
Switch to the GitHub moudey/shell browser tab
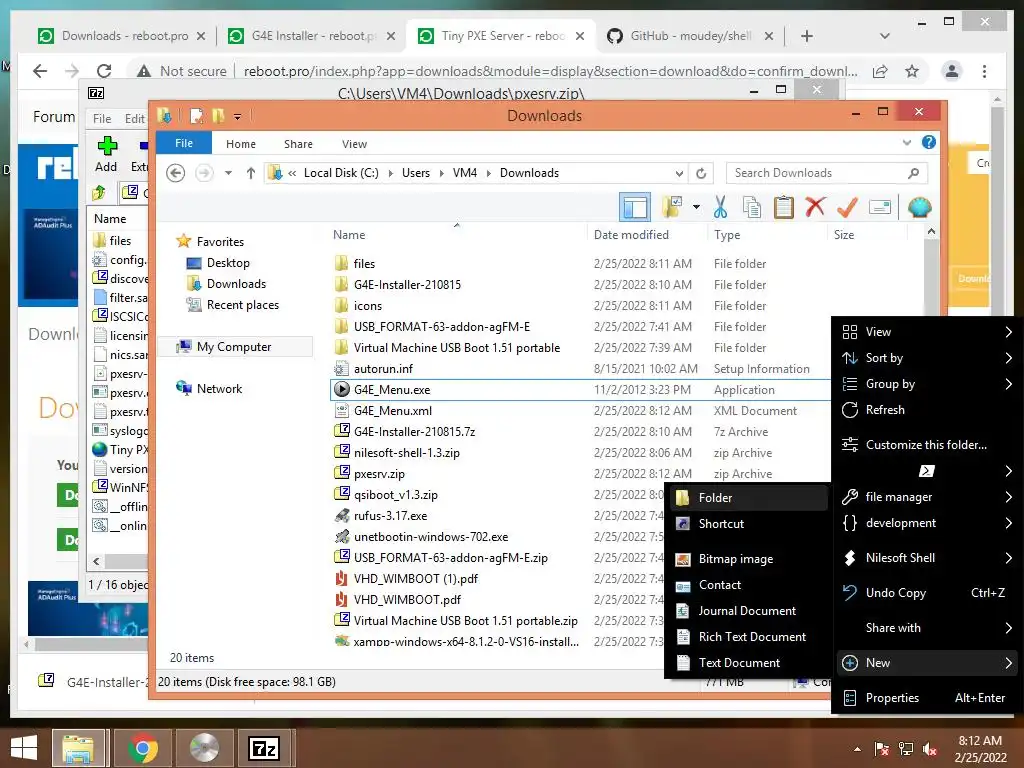point(689,36)
